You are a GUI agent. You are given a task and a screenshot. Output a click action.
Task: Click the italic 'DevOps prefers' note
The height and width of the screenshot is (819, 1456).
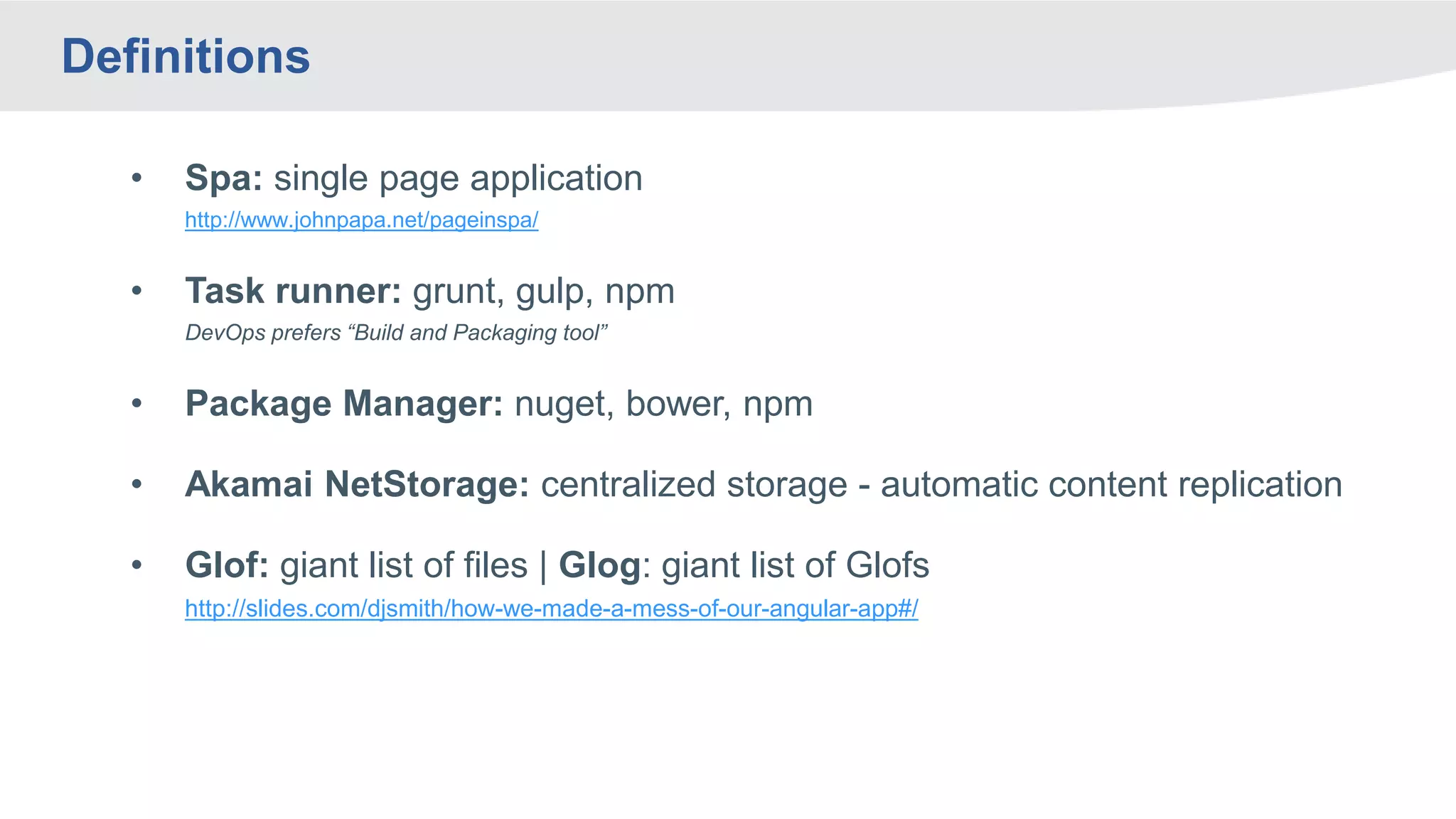tap(397, 333)
